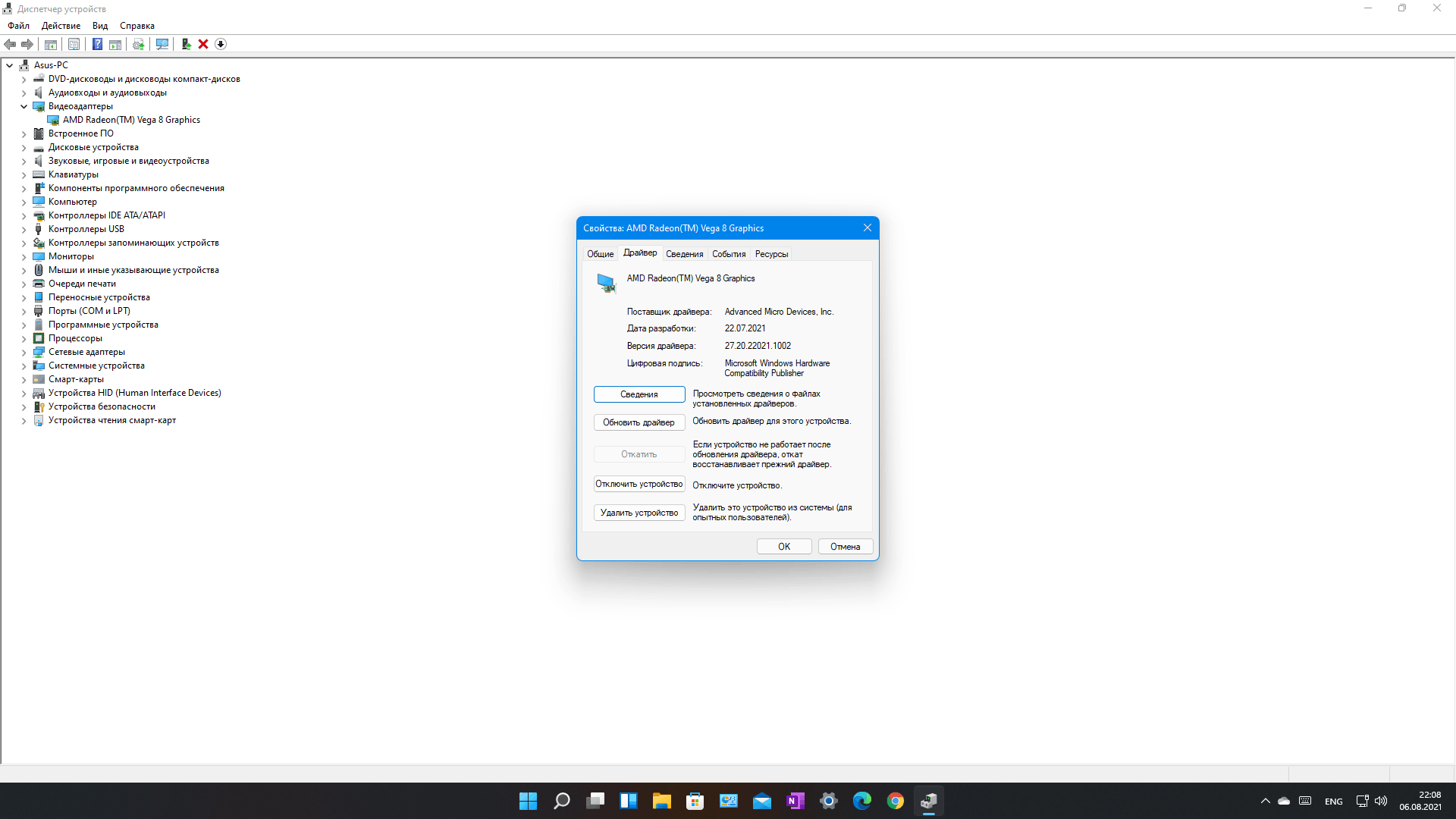This screenshot has height=819, width=1456.
Task: Show hidden tray icons chevron
Action: pos(1265,801)
